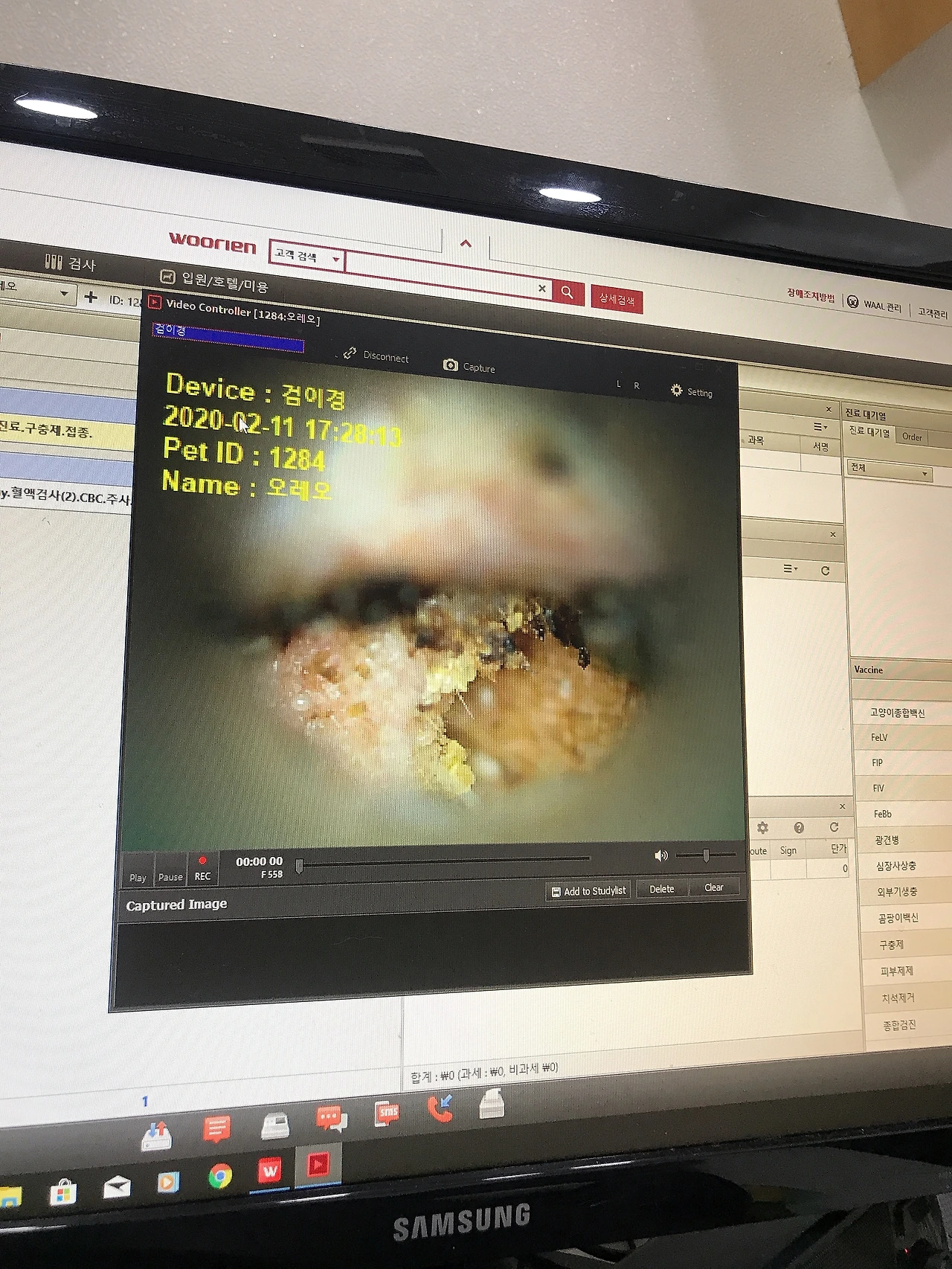952x1269 pixels.
Task: Collapse the header with the red chevron
Action: 466,243
